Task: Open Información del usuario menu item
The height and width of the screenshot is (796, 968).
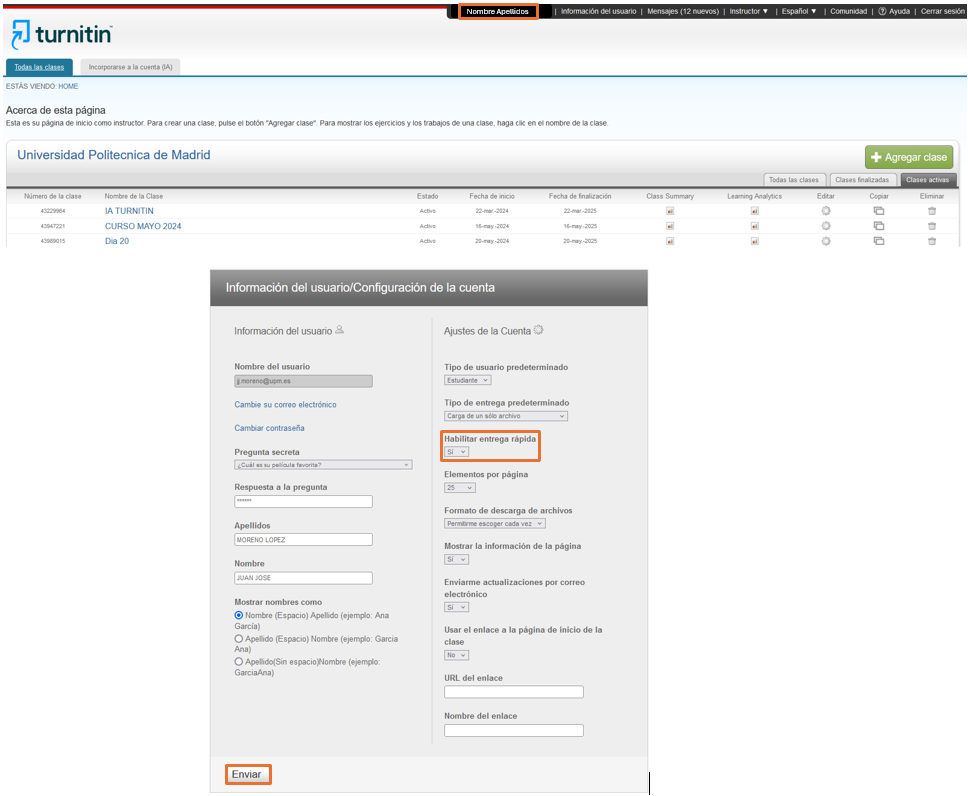Action: coord(598,11)
